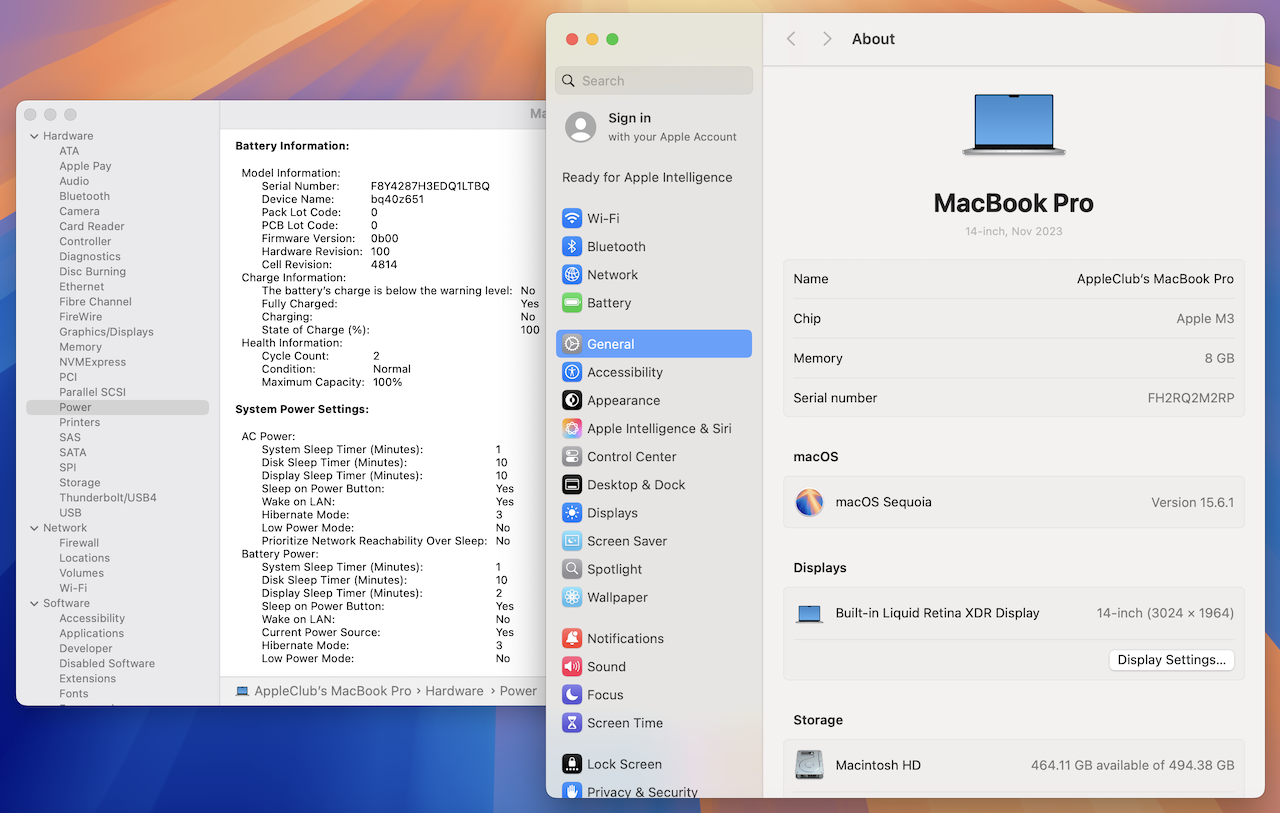Select Firewall under Network in System Information
This screenshot has width=1280, height=813.
79,543
